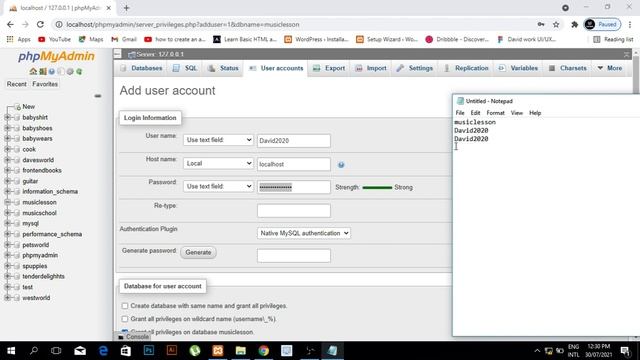
Task: Check 'Grant all privileges on wildcard name'
Action: [125, 319]
